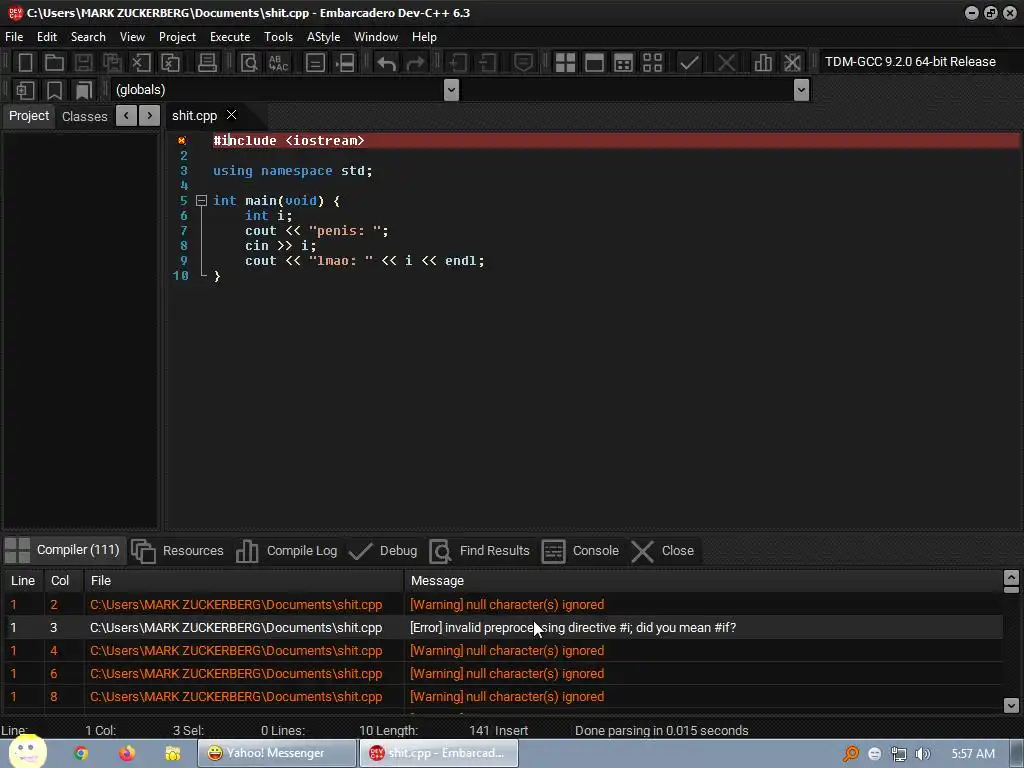Collapse the main function fold marker

201,200
